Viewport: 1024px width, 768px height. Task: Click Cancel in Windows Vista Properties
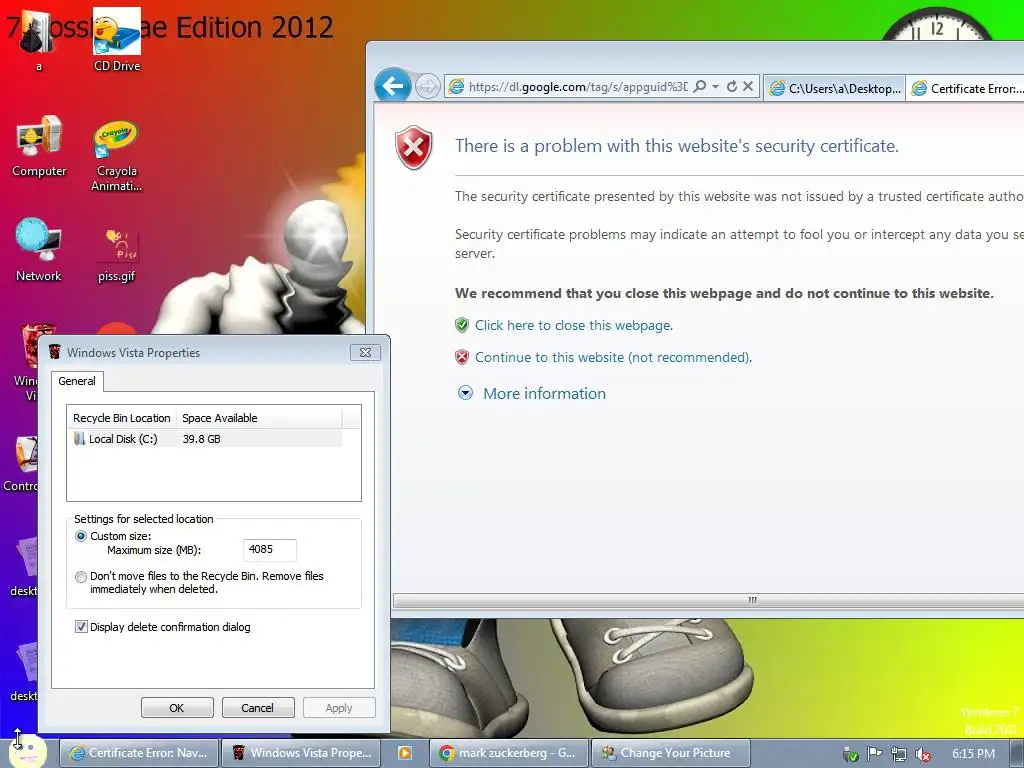[258, 708]
